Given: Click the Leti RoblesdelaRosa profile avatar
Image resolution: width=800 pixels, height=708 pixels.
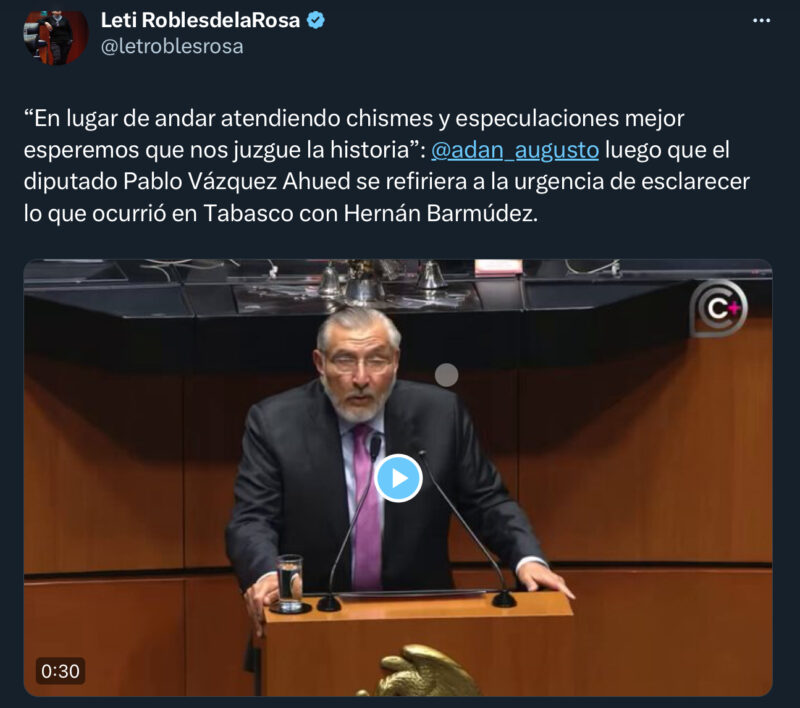Looking at the screenshot, I should coord(56,36).
